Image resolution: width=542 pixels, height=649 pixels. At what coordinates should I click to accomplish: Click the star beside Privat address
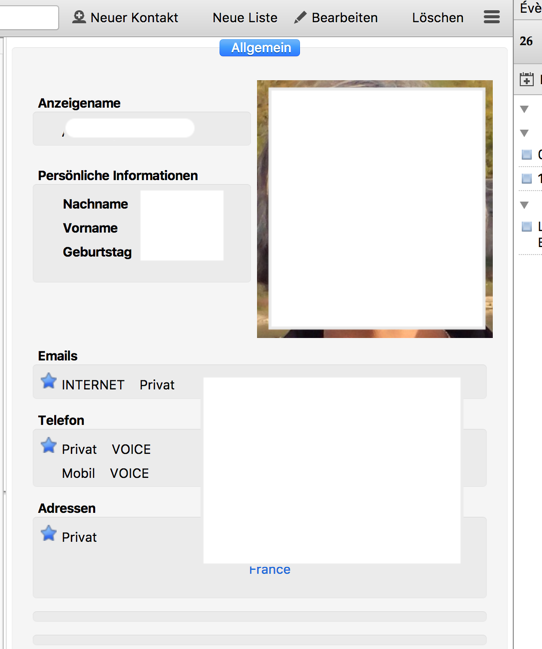coord(48,534)
